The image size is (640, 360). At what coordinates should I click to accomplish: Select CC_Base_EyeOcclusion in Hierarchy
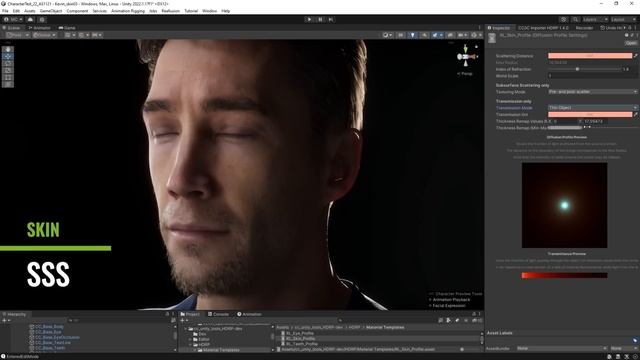[54, 337]
